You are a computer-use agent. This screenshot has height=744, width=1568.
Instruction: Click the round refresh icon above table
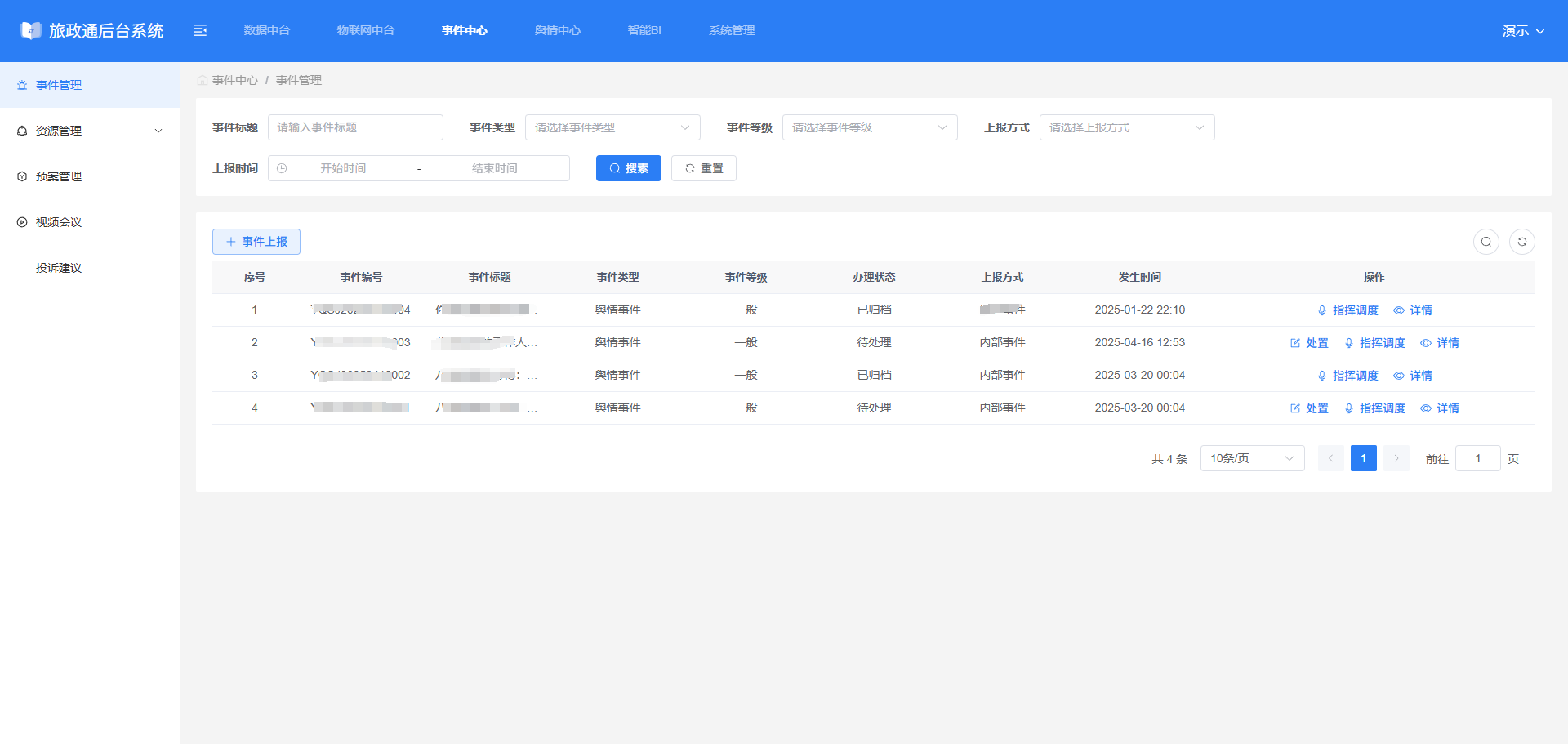[x=1522, y=242]
